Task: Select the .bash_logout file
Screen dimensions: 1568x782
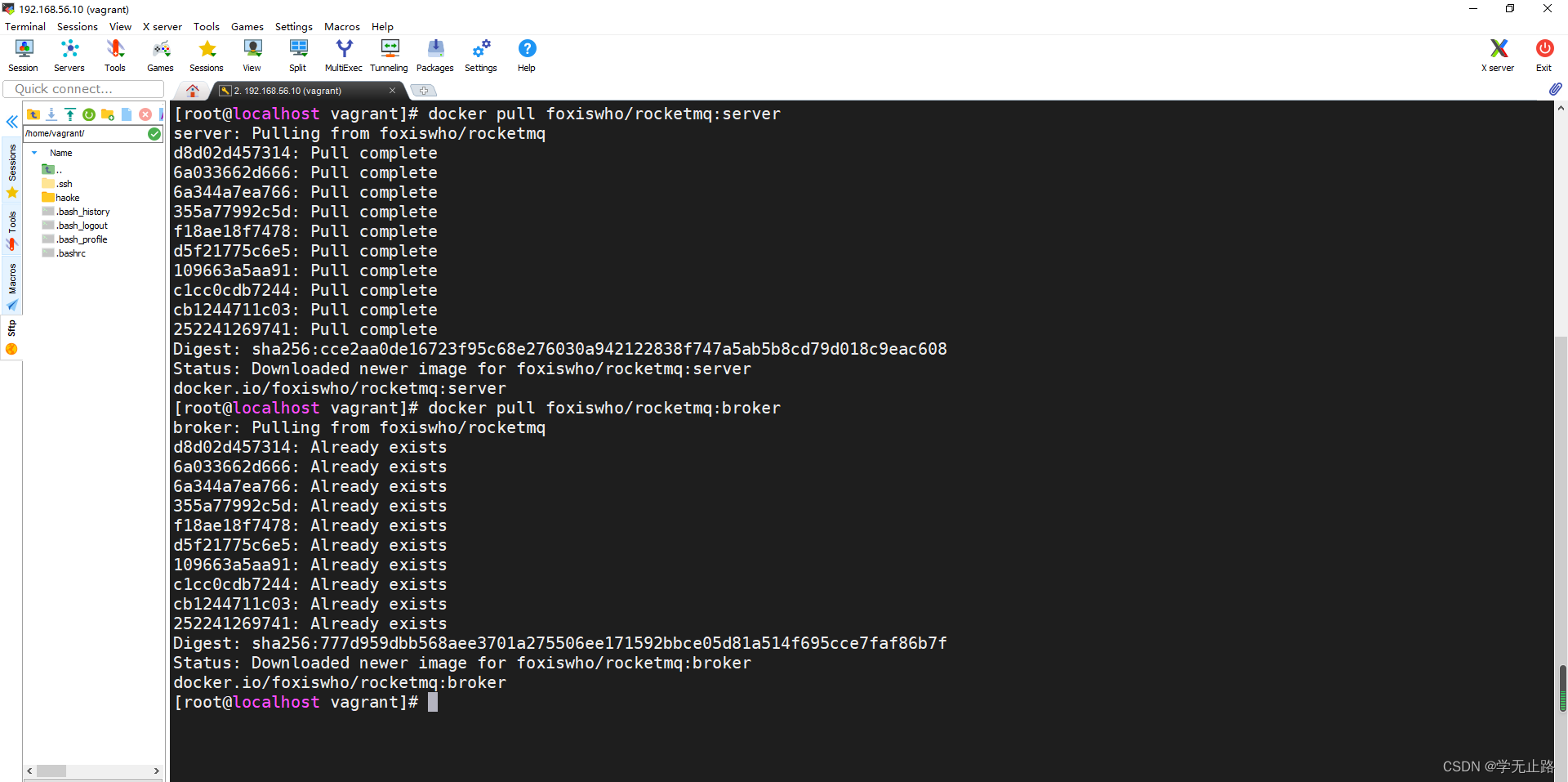Action: point(75,225)
